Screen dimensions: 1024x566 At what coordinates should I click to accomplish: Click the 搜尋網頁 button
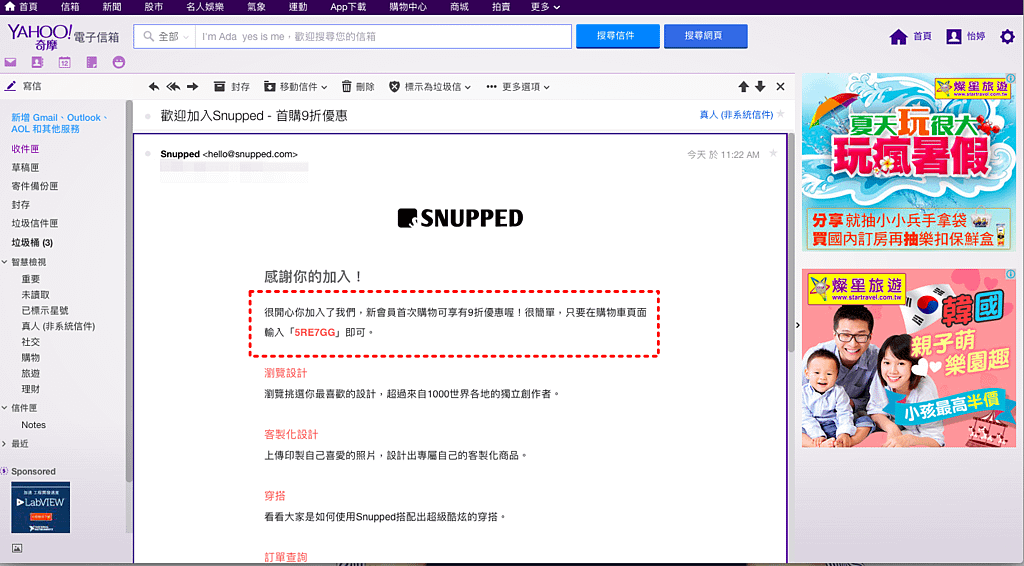[x=705, y=37]
